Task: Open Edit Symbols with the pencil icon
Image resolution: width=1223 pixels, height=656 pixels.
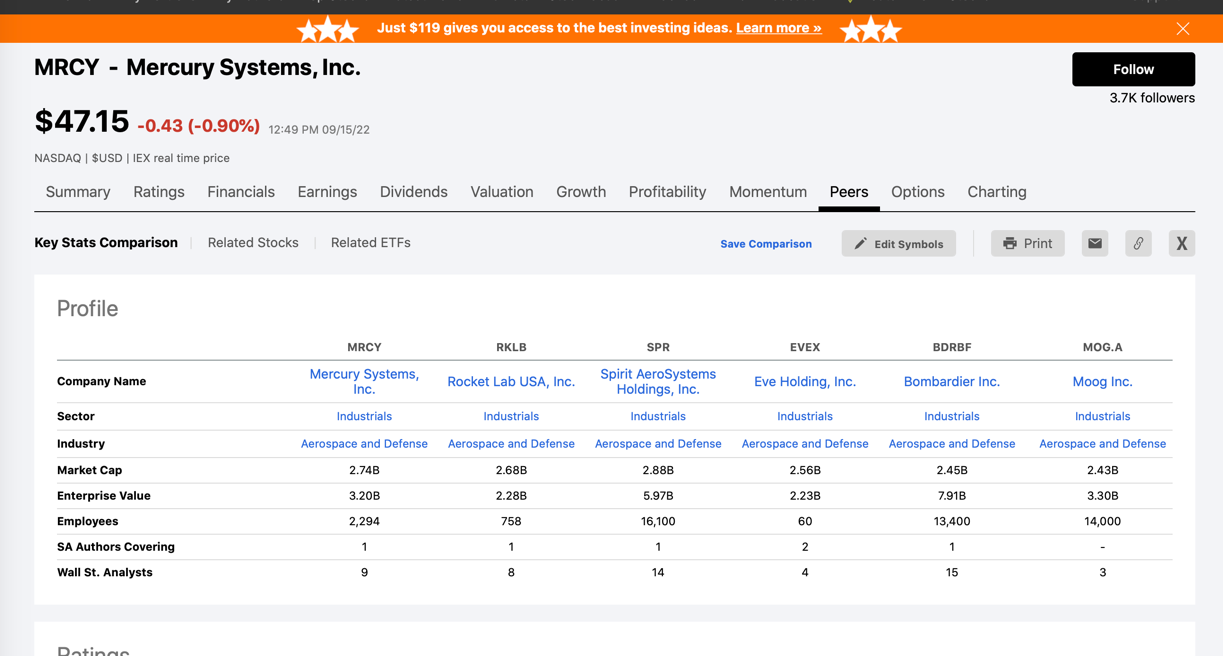Action: pyautogui.click(x=898, y=243)
